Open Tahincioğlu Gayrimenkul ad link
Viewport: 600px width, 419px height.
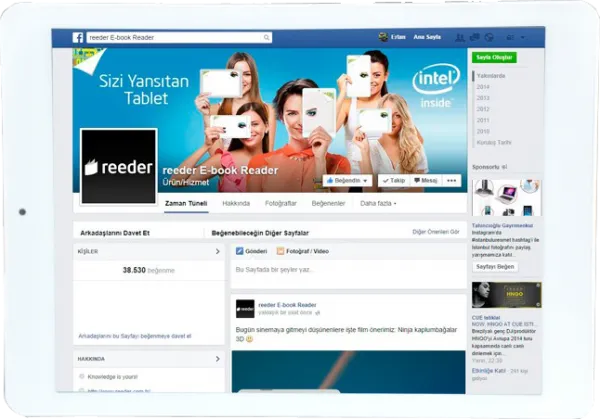pos(502,225)
